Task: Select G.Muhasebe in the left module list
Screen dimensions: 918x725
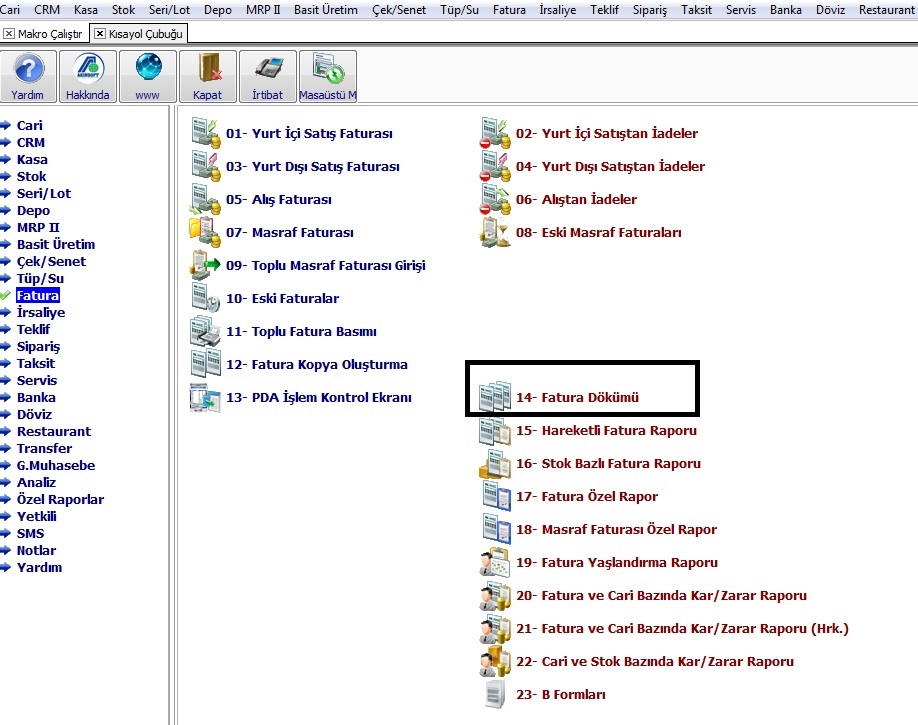Action: pos(56,465)
